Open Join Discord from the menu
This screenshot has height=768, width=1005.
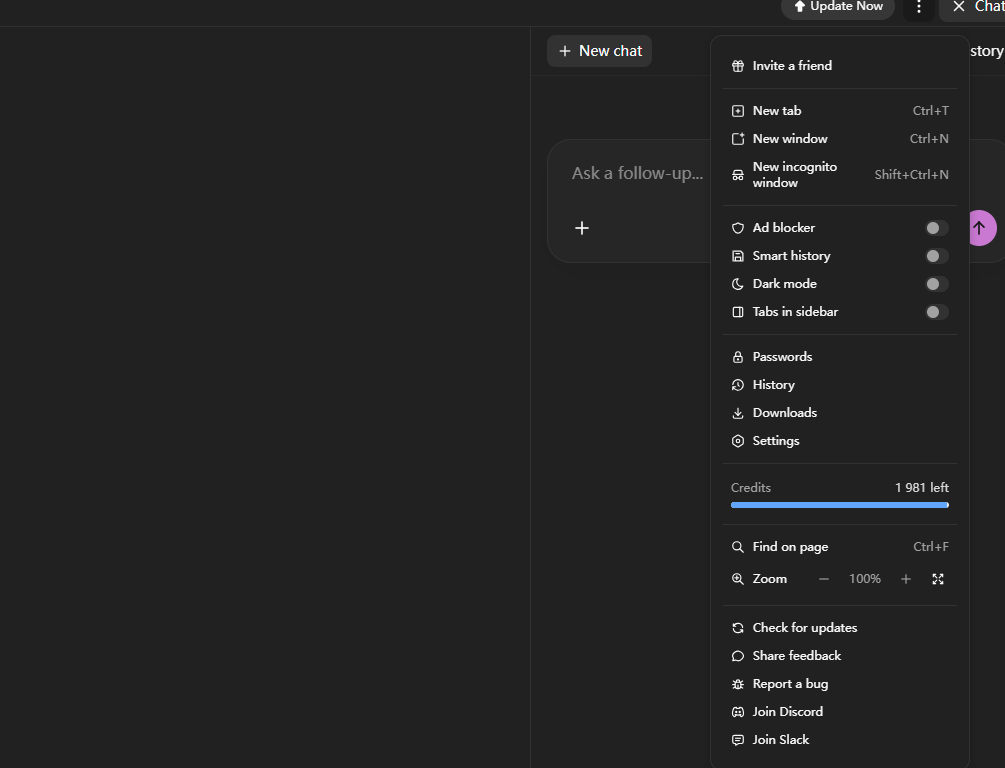(787, 712)
